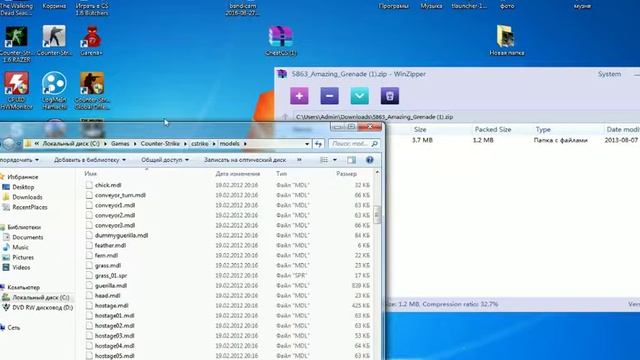Viewport: 640px width, 360px height.
Task: Select the CPUID HWMonitor desktop icon
Action: click(16, 91)
